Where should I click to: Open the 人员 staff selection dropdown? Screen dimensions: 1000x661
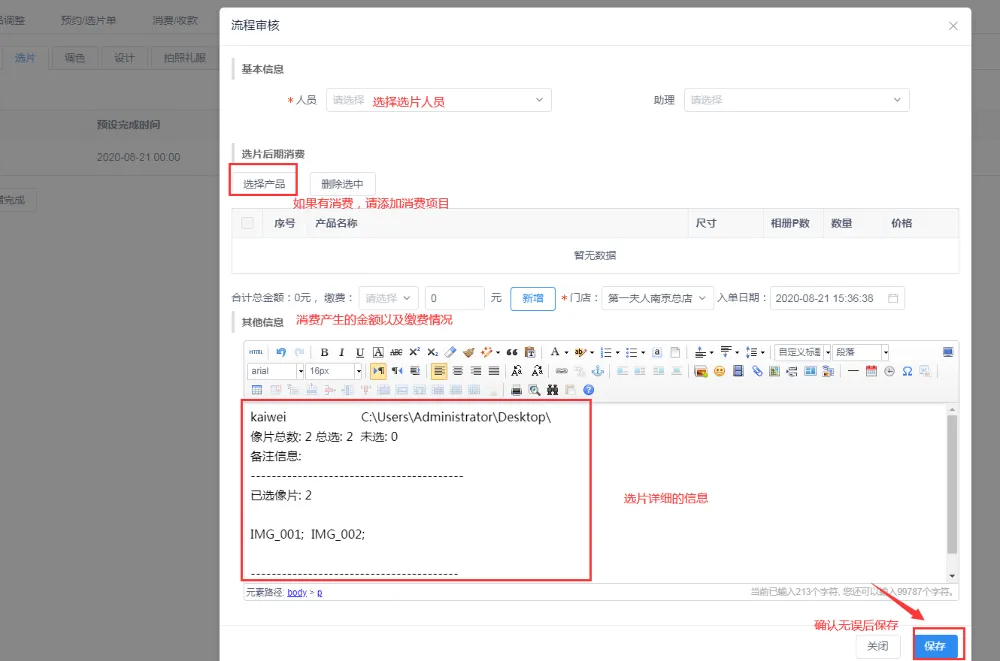point(438,100)
